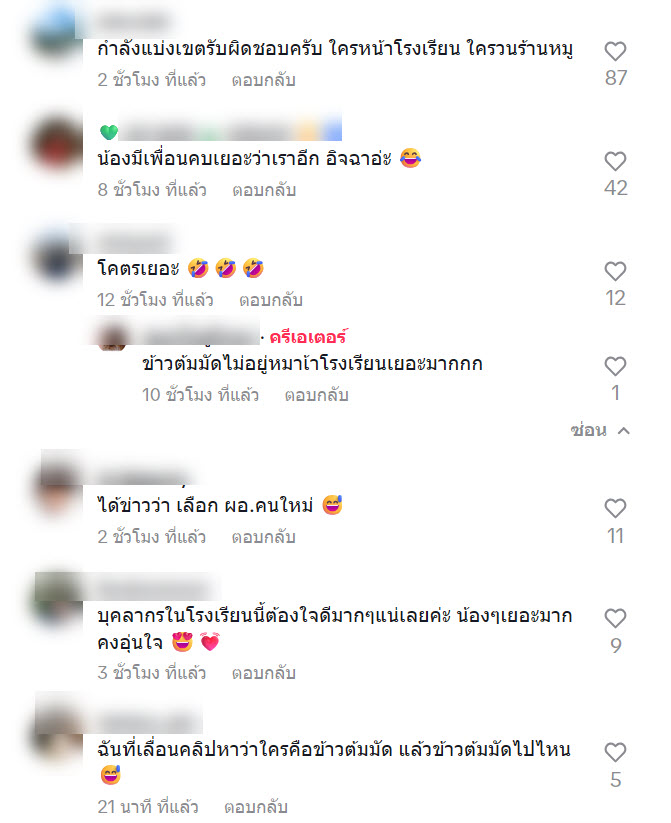
Task: Reply to the 21-minute-old comment
Action: [256, 807]
